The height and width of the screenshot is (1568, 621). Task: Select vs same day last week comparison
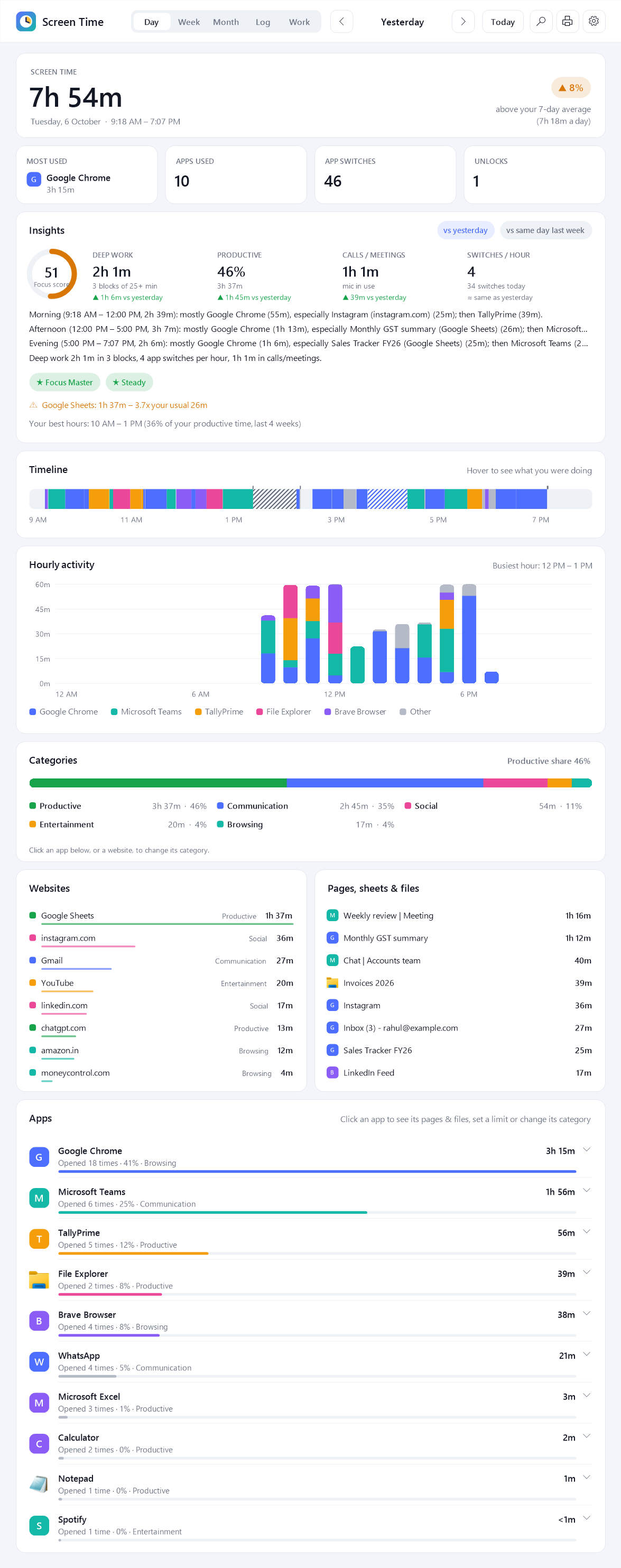pos(545,230)
